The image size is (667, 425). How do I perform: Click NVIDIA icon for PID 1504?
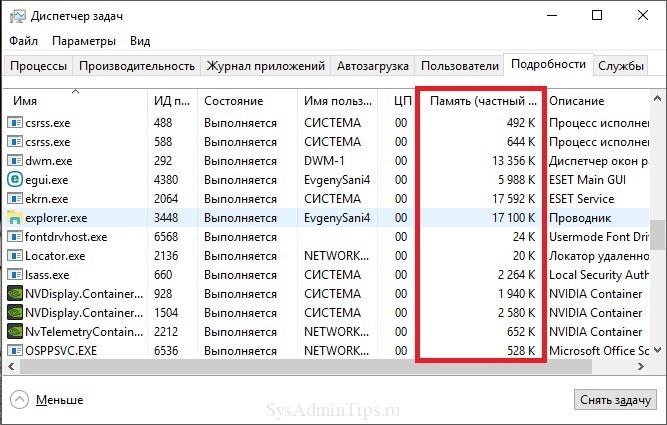(15, 313)
